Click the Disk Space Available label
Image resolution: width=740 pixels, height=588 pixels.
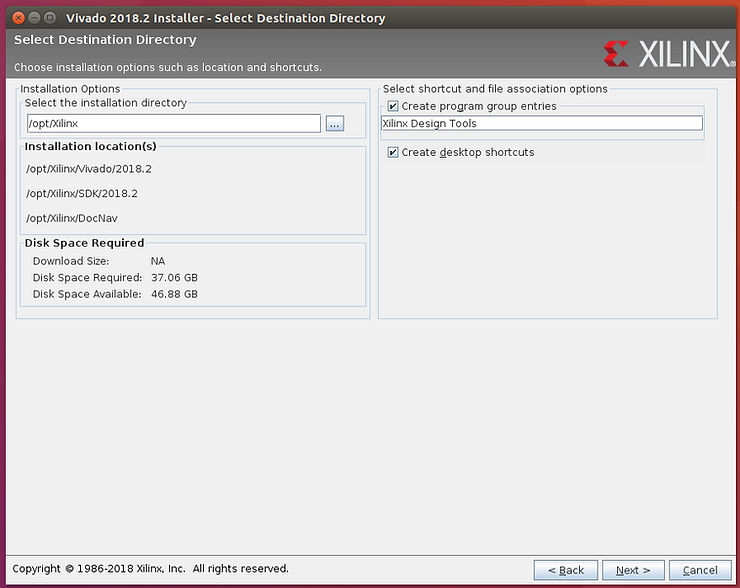click(x=87, y=294)
